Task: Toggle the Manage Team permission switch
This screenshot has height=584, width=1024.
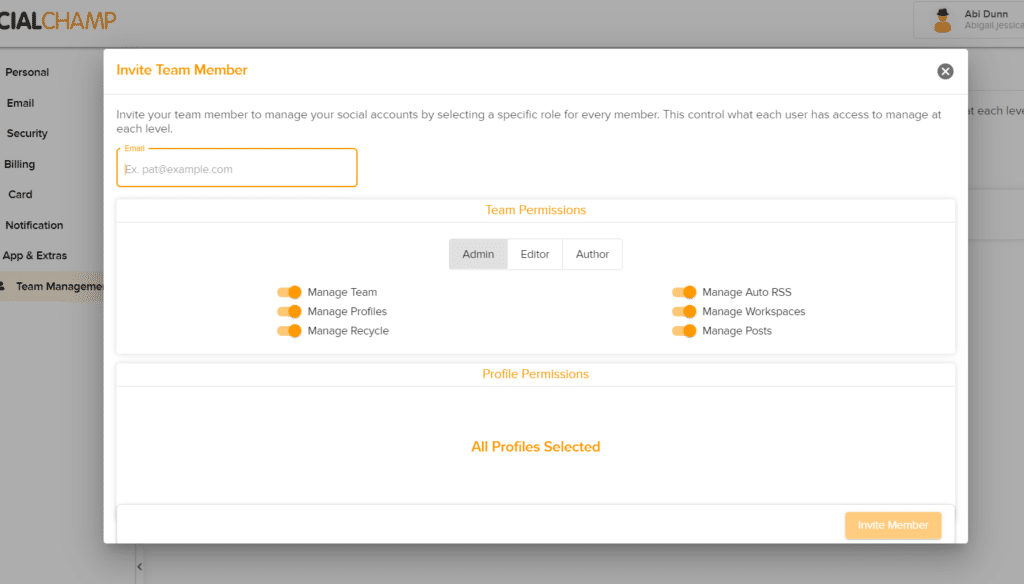Action: pos(289,292)
